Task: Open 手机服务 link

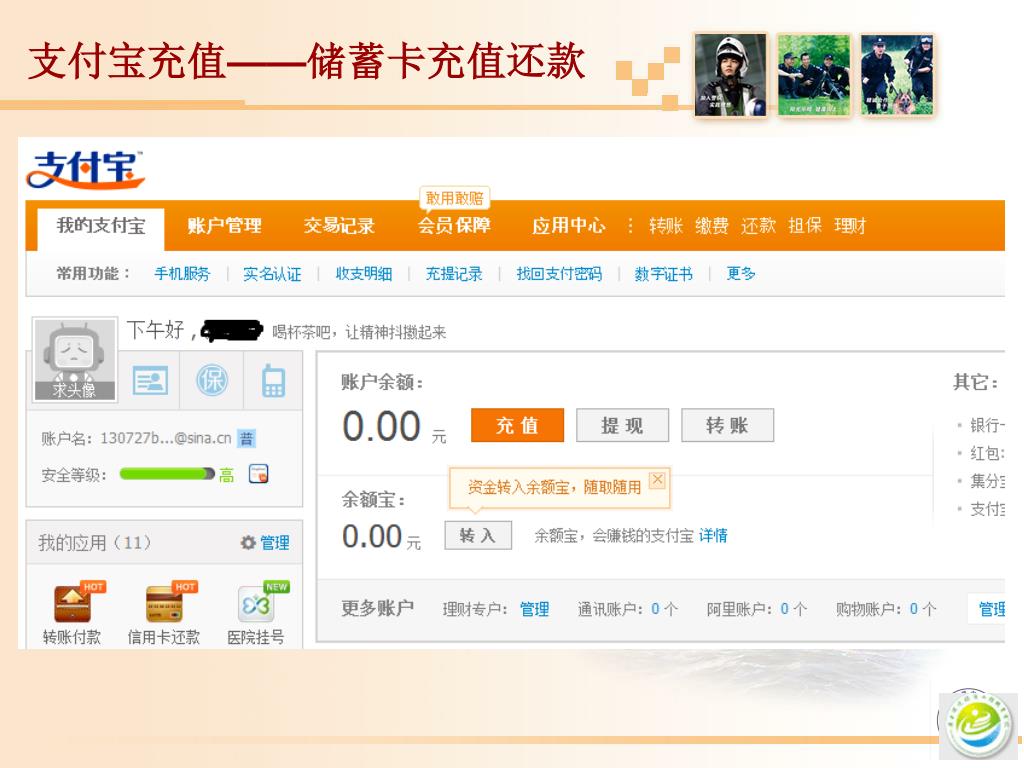Action: (182, 274)
